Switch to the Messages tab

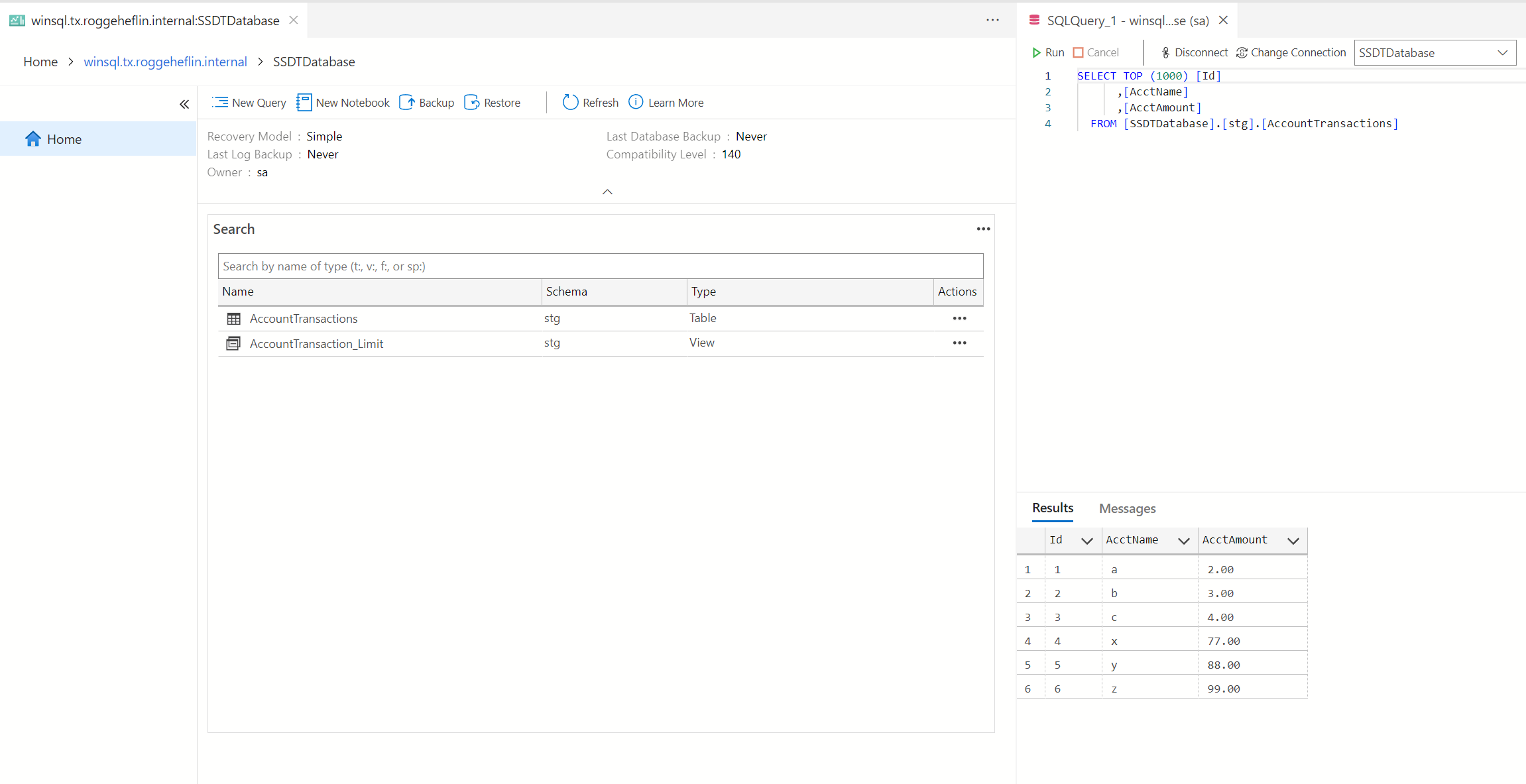click(1127, 508)
